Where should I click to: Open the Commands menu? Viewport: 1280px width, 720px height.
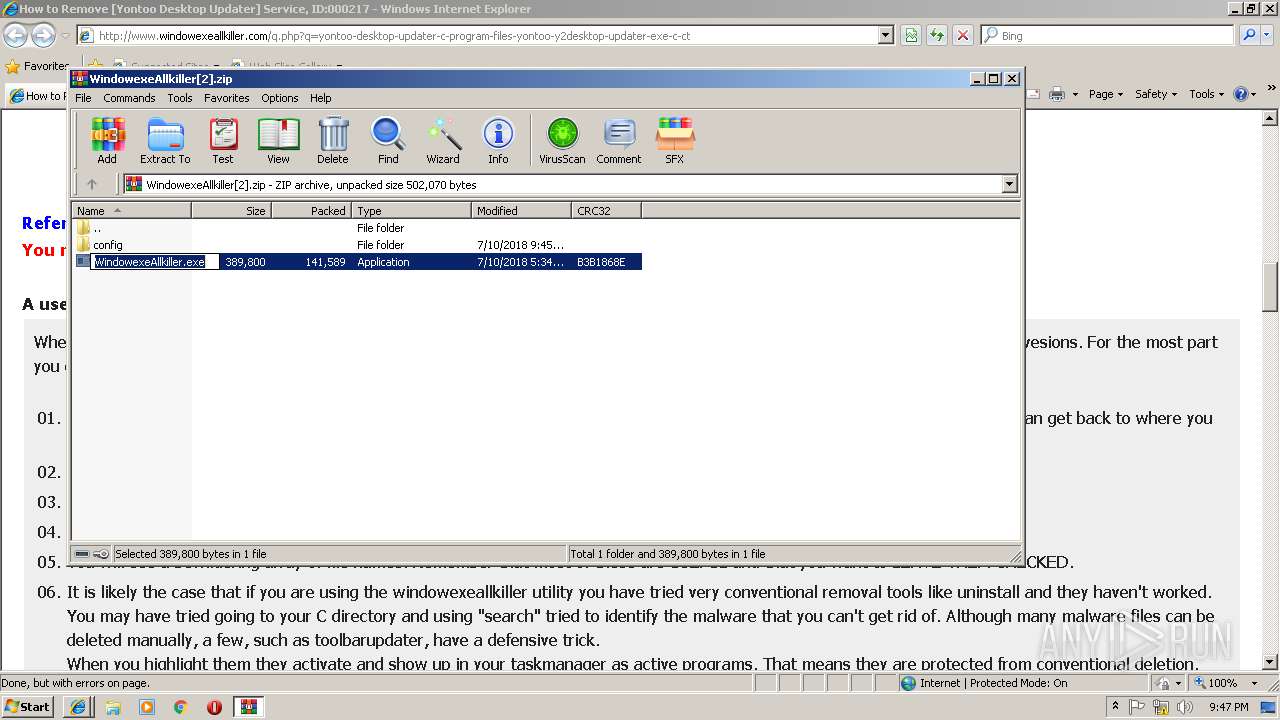pos(129,98)
